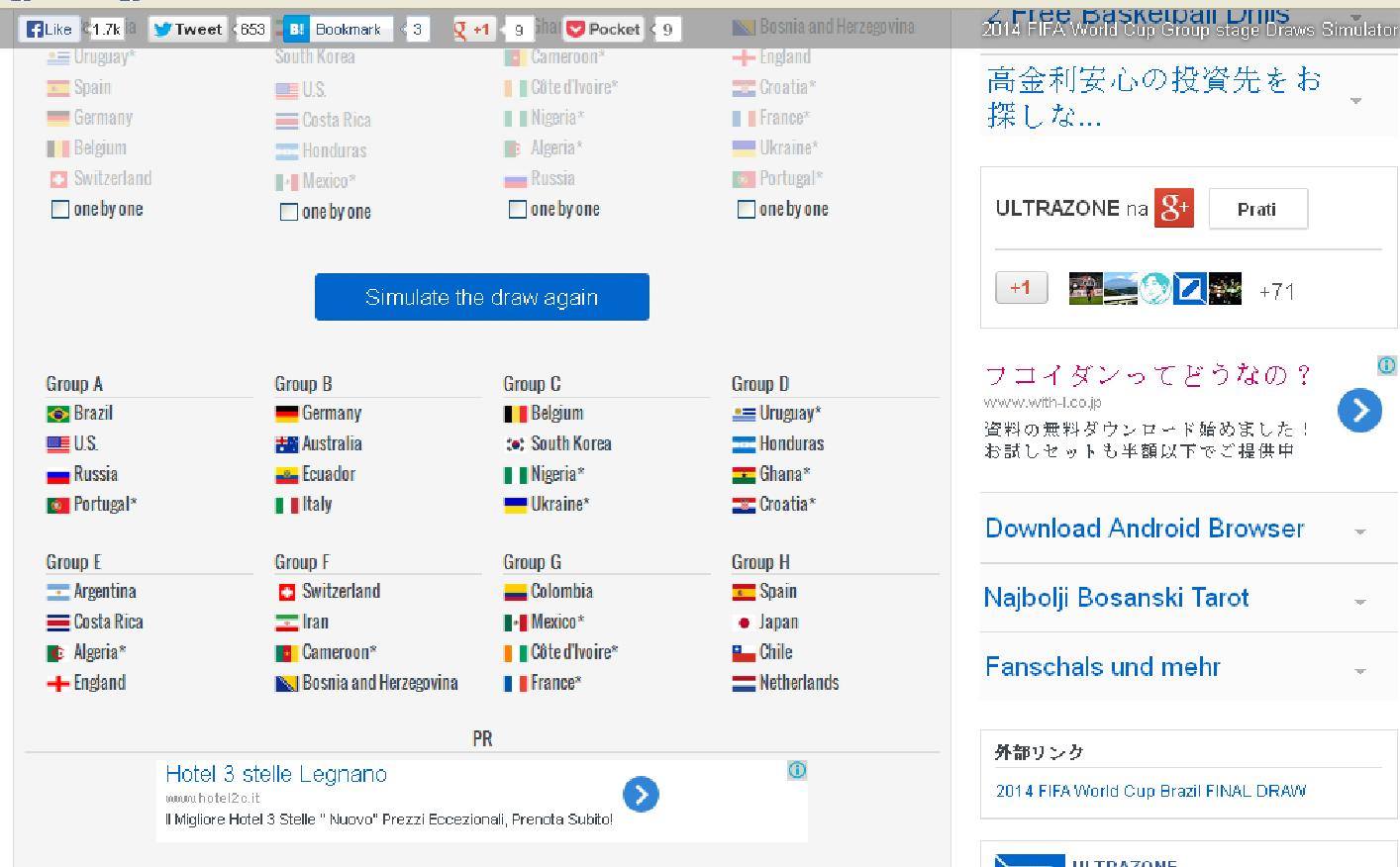Click the blue arrow on Japanese ad
This screenshot has height=867, width=1400.
[1359, 410]
